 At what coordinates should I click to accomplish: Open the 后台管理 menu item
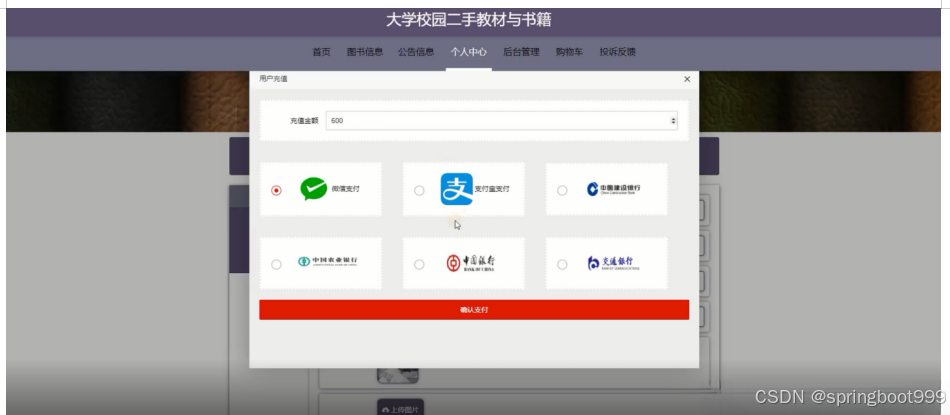(x=521, y=52)
